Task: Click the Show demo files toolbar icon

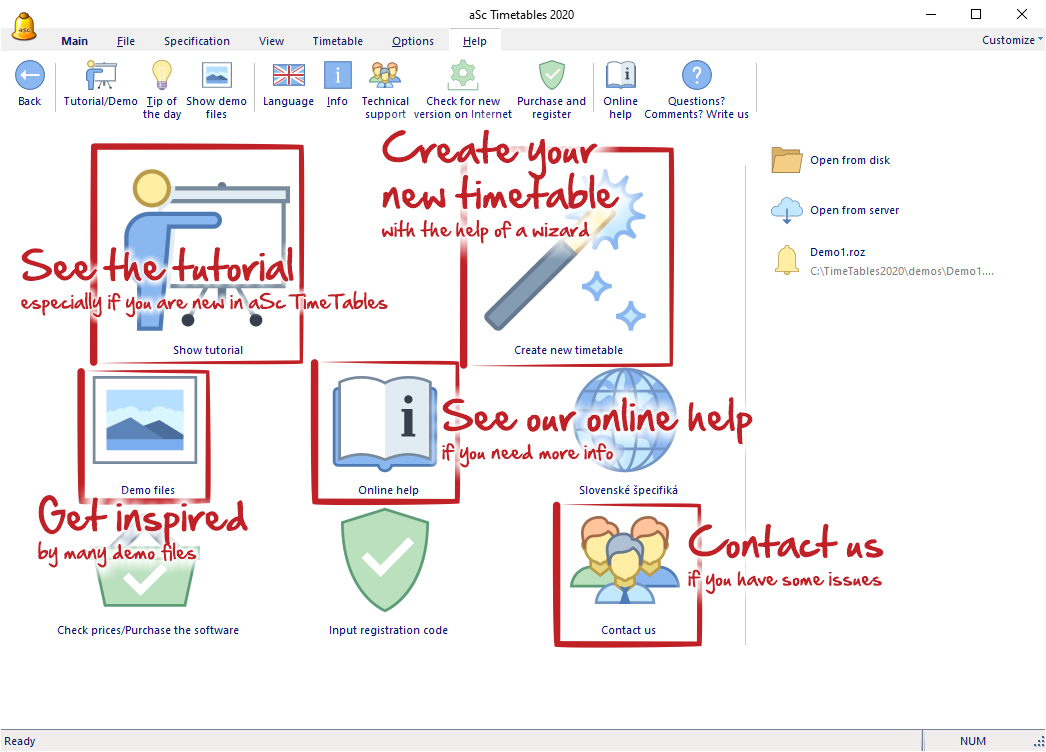Action: tap(216, 75)
